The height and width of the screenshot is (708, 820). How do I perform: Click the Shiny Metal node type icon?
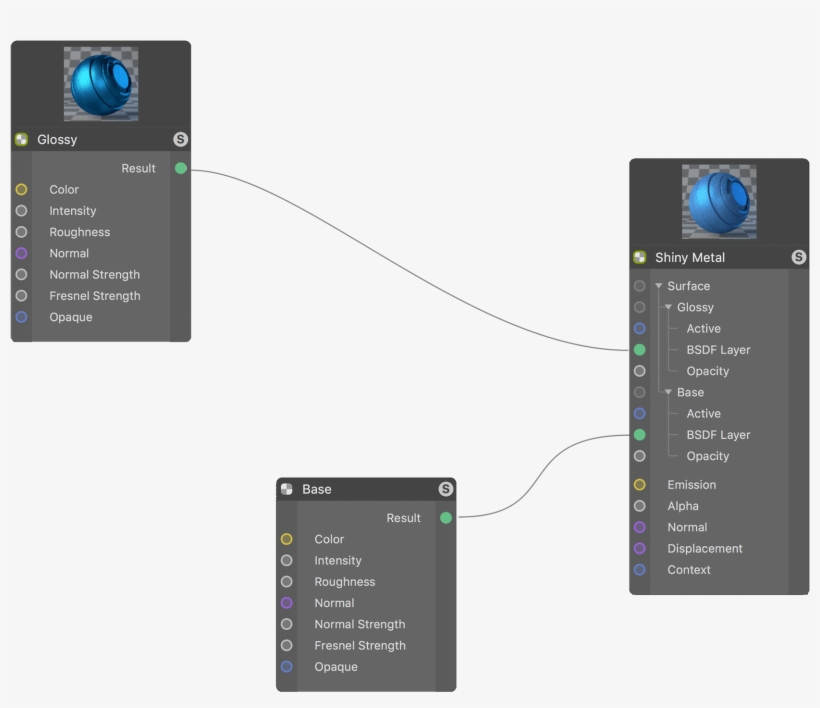tap(639, 258)
